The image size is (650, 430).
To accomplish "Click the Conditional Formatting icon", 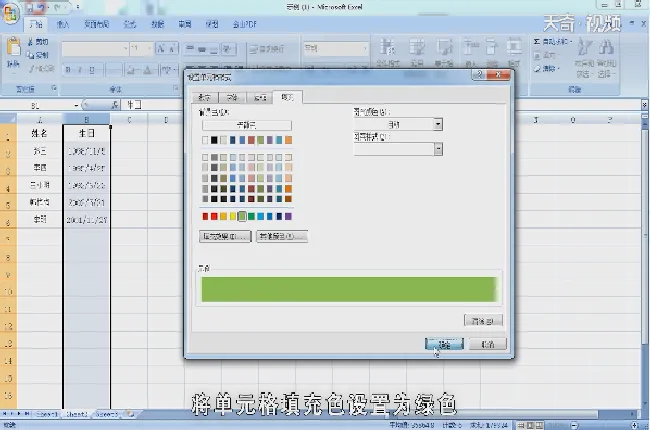I will click(388, 47).
